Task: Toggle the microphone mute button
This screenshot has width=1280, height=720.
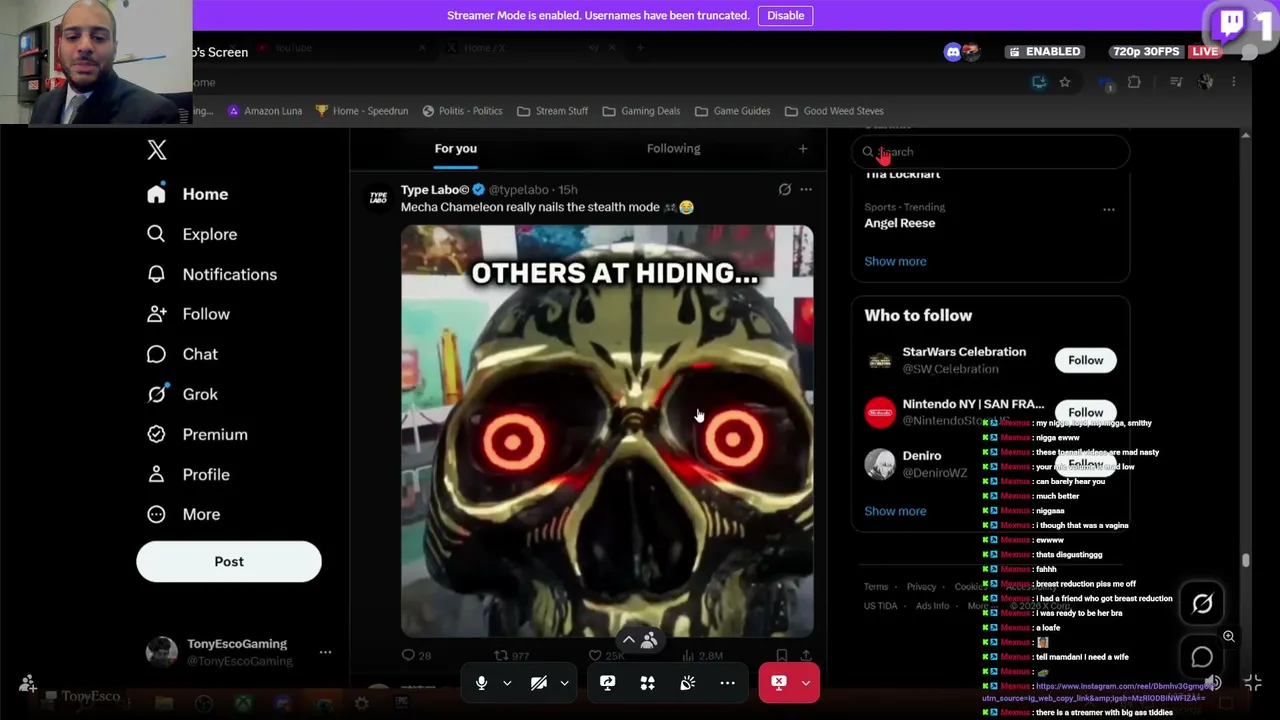Action: (481, 683)
